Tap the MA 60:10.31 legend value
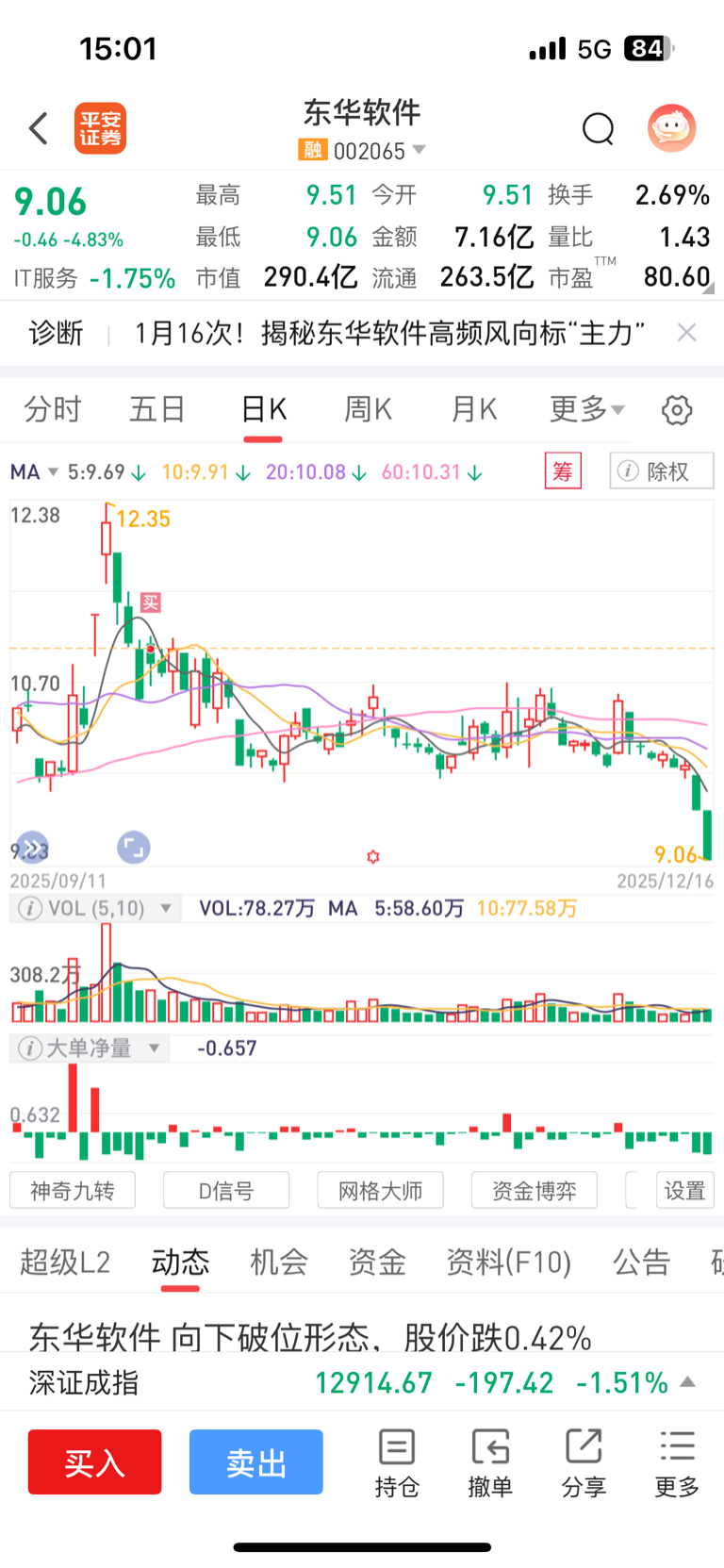 click(x=421, y=471)
